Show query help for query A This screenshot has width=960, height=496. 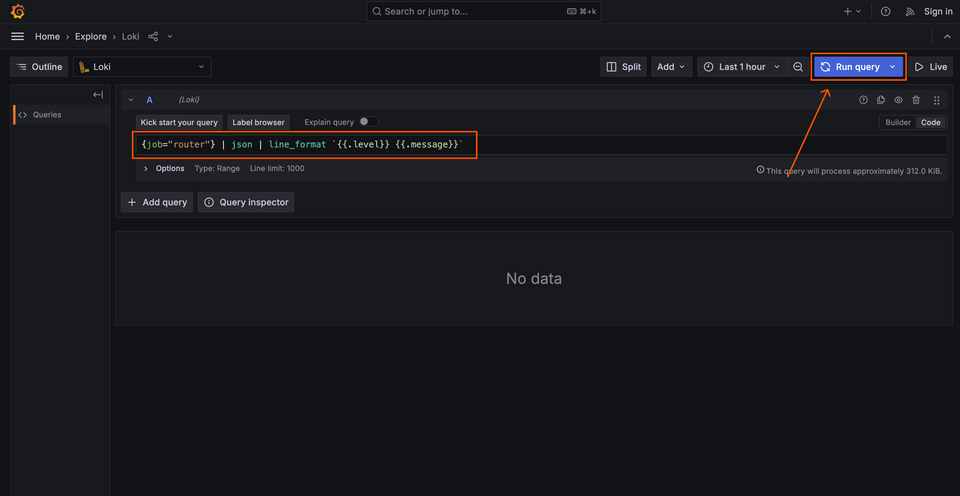(863, 100)
